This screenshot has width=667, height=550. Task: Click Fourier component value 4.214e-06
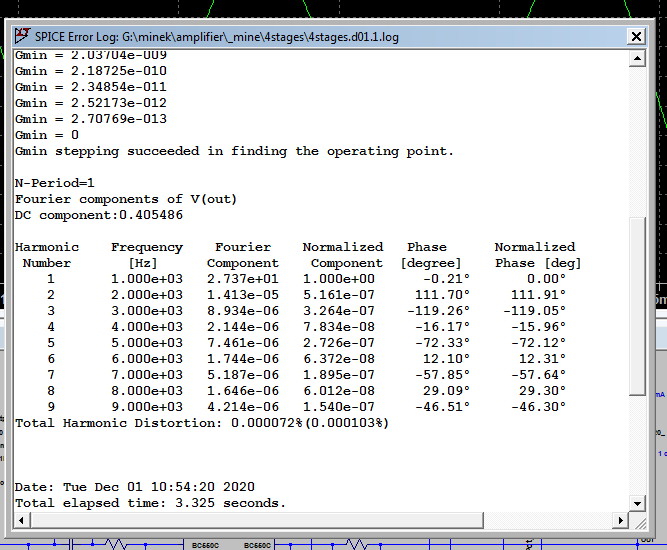click(x=243, y=407)
